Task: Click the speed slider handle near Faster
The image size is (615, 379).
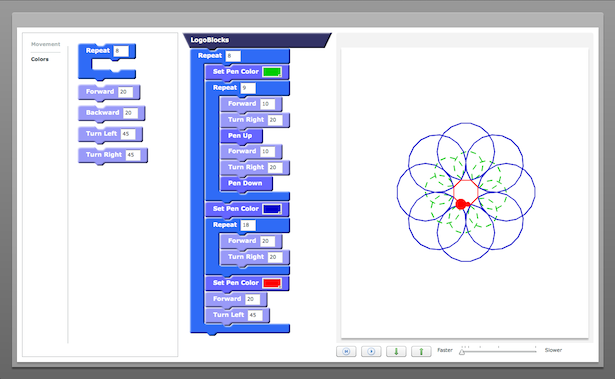Action: click(462, 352)
